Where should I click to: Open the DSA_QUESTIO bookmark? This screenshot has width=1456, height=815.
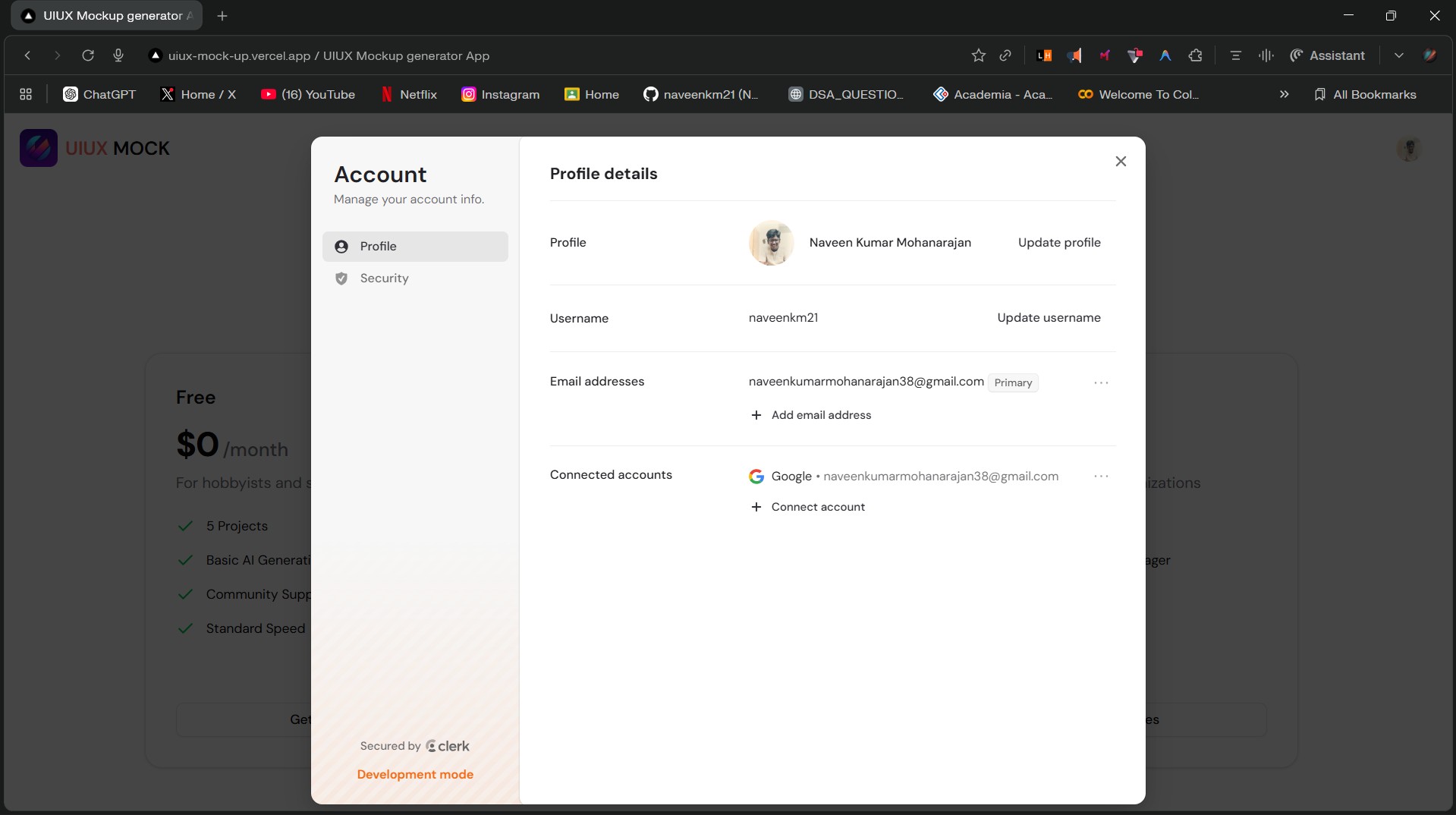(x=847, y=94)
